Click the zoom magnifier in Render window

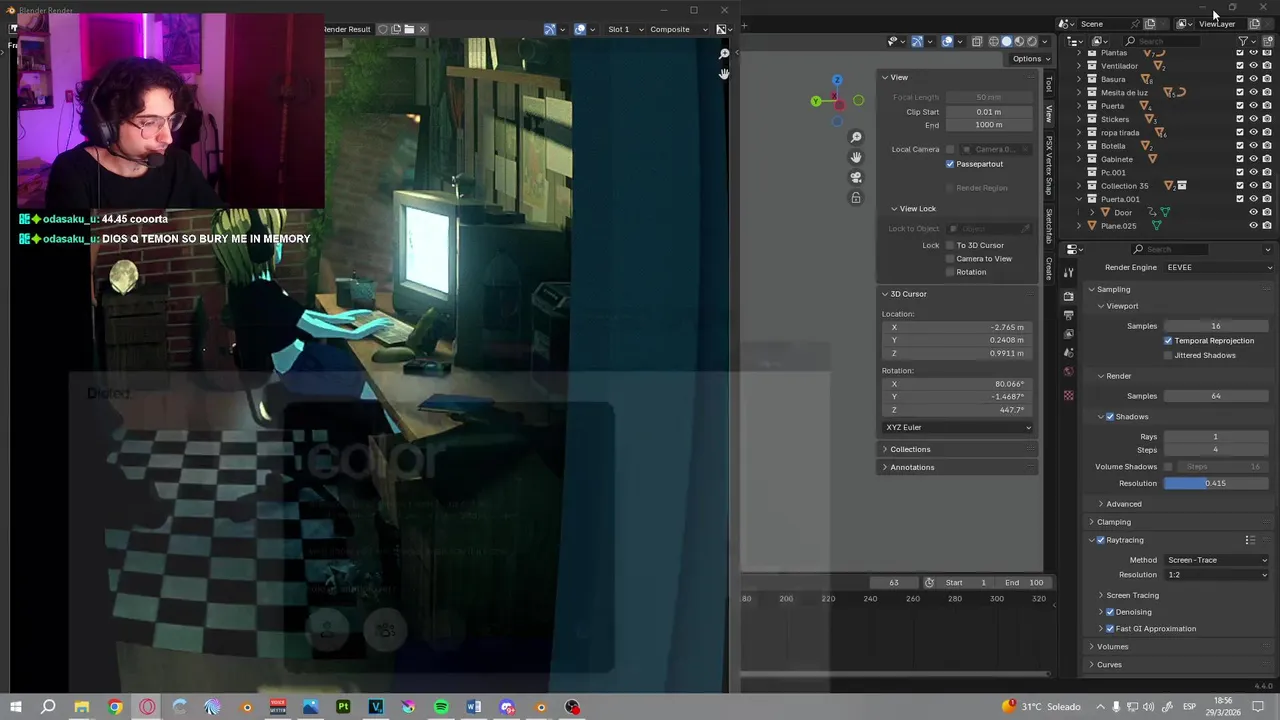(x=724, y=54)
